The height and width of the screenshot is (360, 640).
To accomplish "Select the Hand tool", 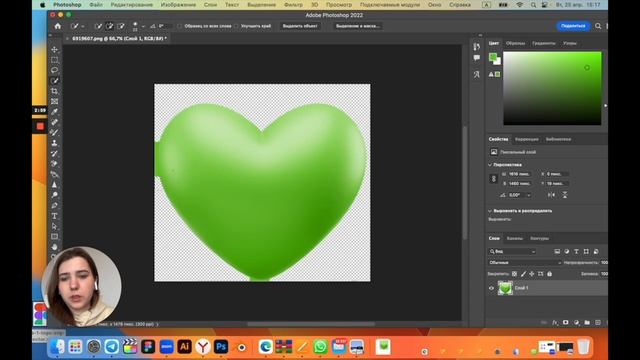I will (54, 247).
